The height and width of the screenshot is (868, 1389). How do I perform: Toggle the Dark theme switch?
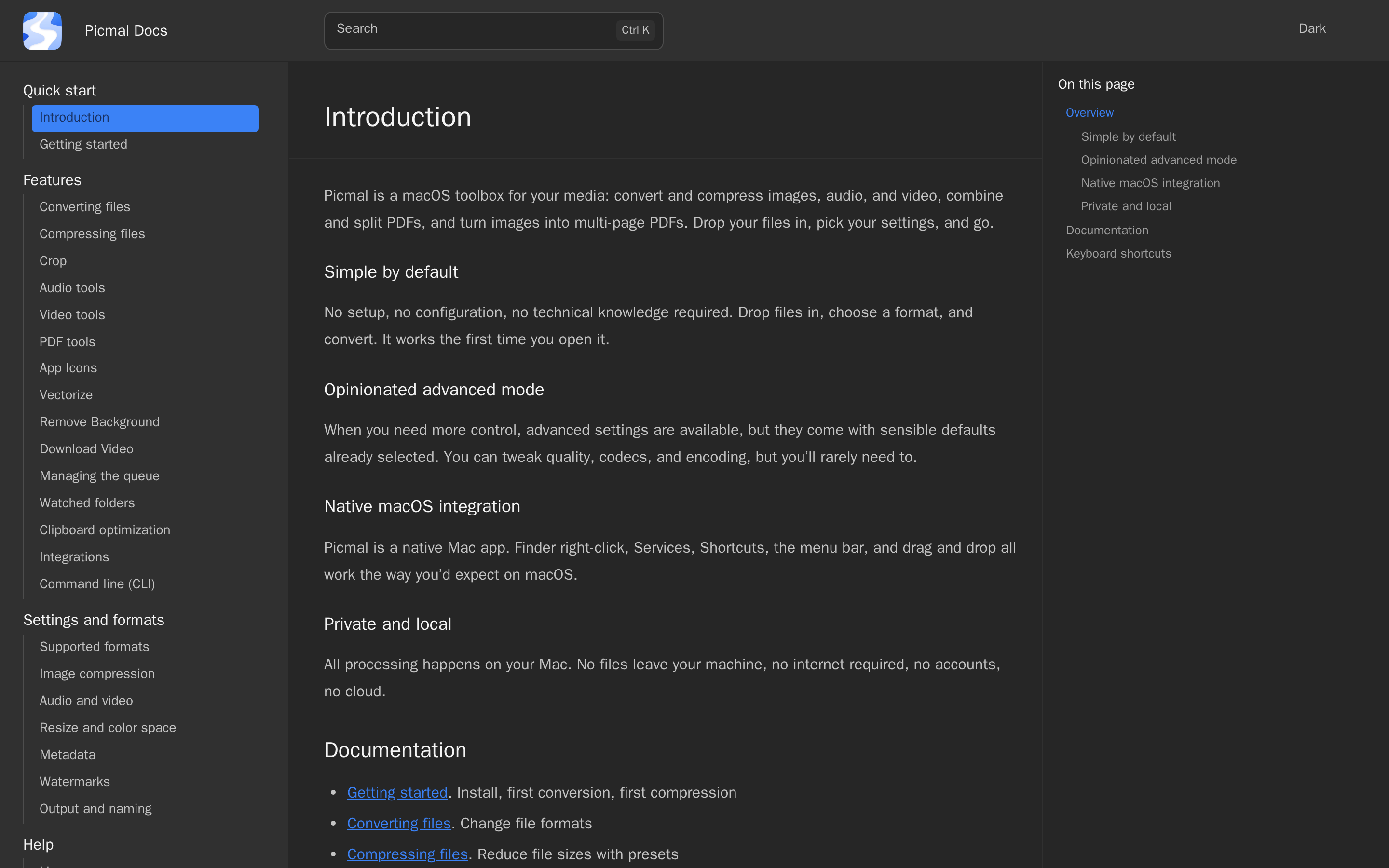click(1312, 29)
